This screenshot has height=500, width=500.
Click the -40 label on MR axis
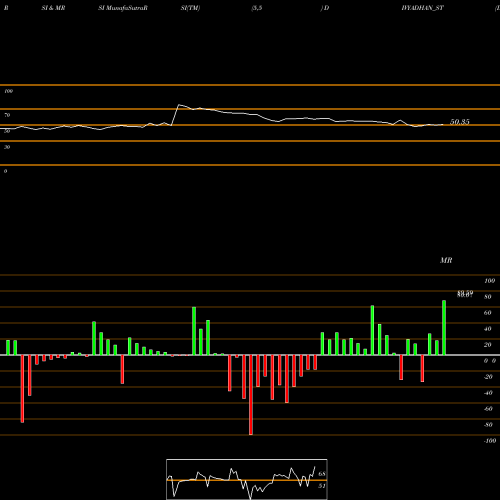click(x=488, y=393)
